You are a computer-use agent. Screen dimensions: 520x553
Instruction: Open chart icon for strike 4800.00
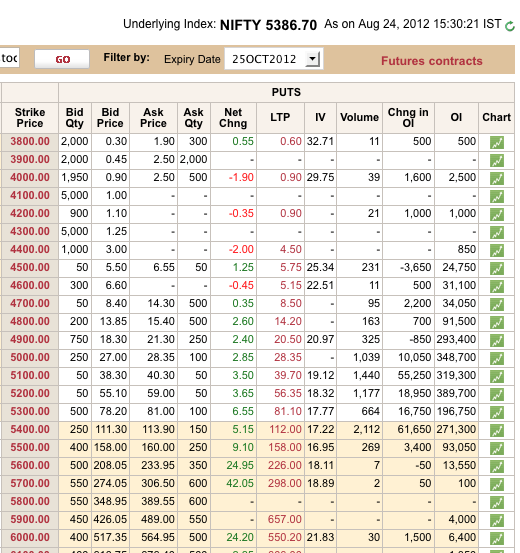point(497,322)
